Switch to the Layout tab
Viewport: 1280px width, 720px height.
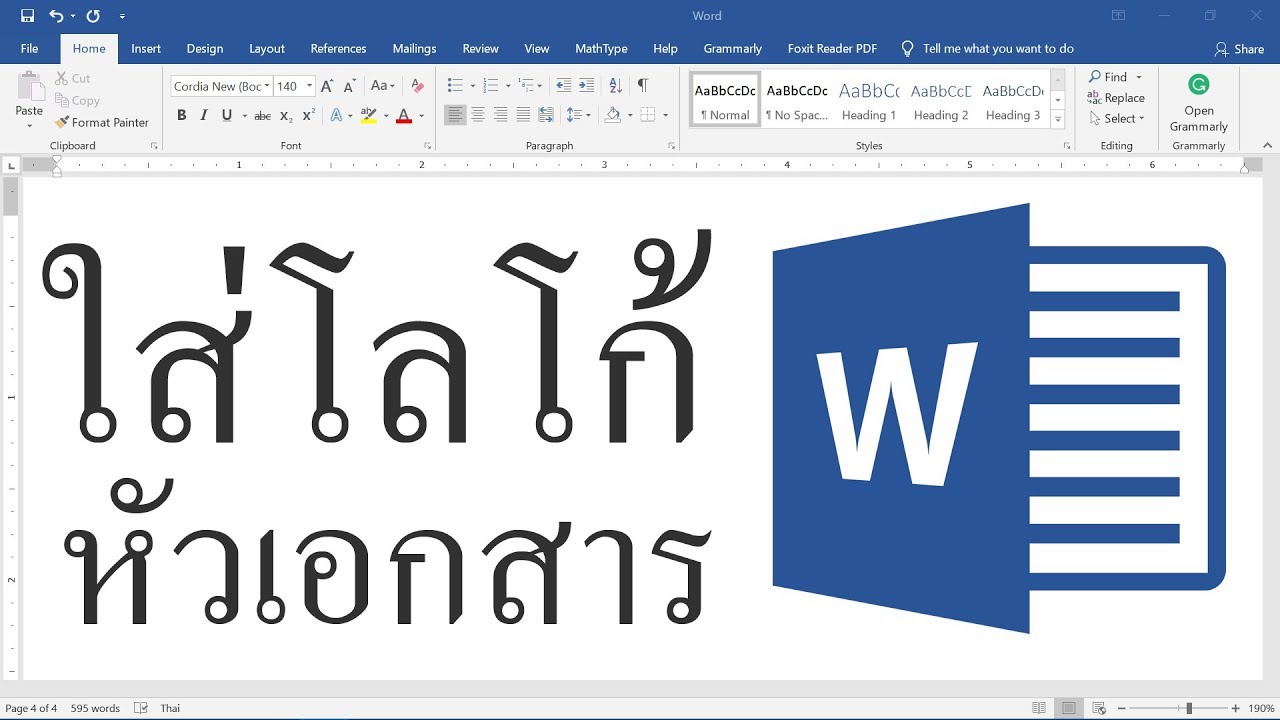pos(267,48)
